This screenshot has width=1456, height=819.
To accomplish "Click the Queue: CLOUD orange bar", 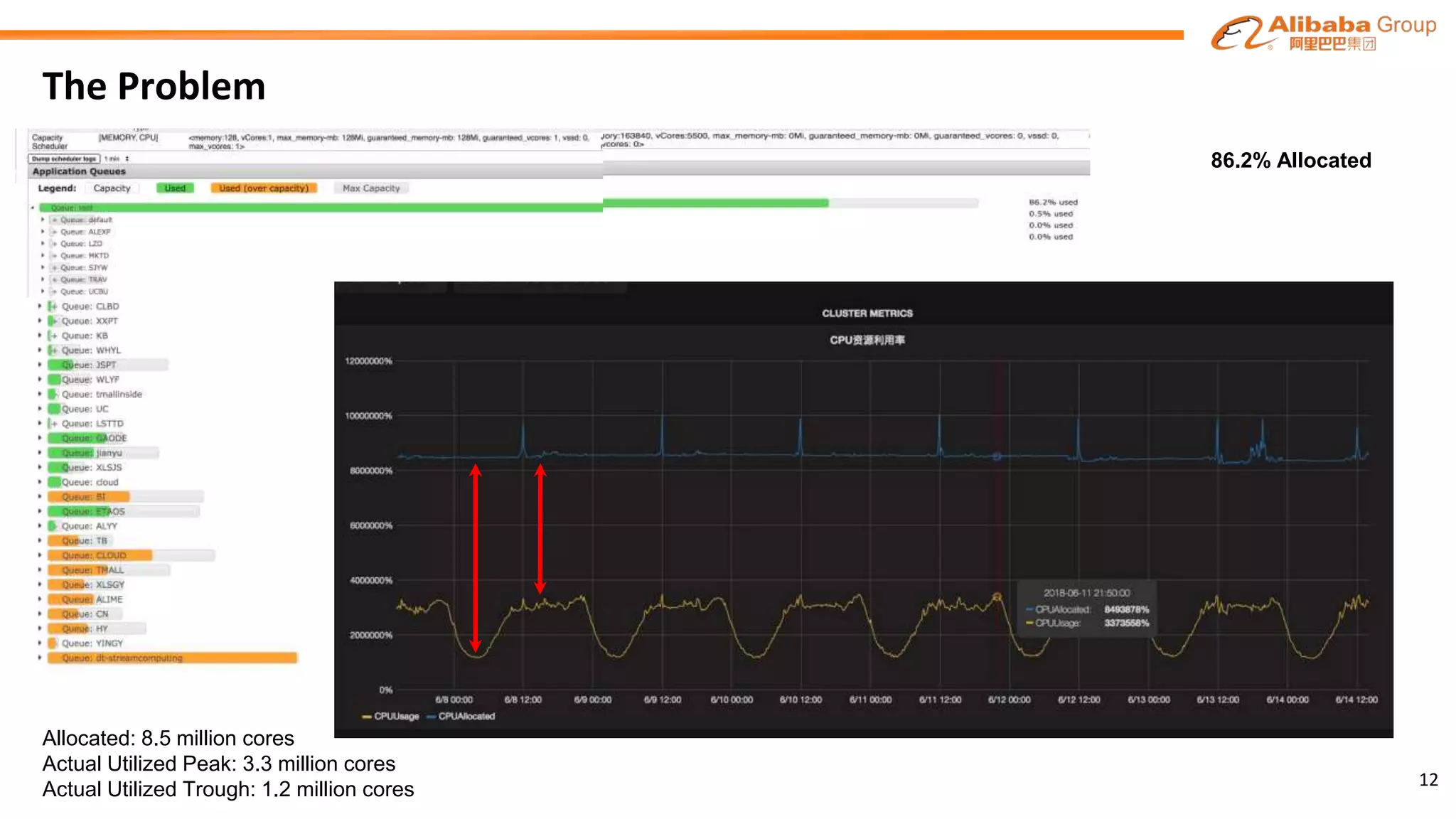I will 100,555.
